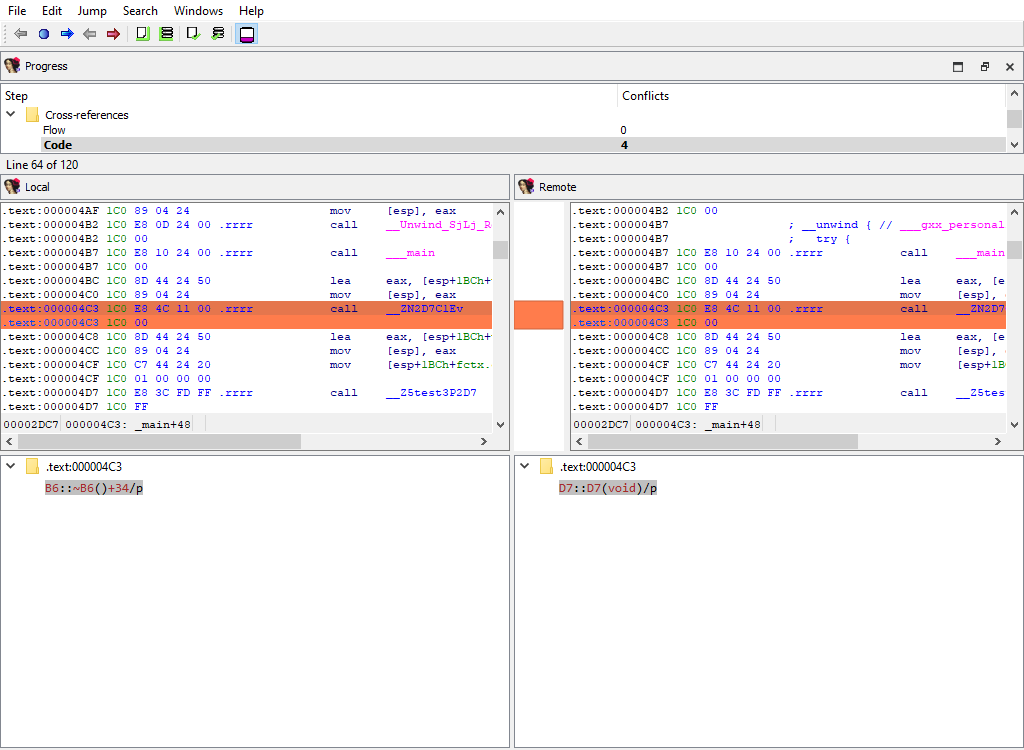Click the blue circle toolbar icon

(x=44, y=34)
